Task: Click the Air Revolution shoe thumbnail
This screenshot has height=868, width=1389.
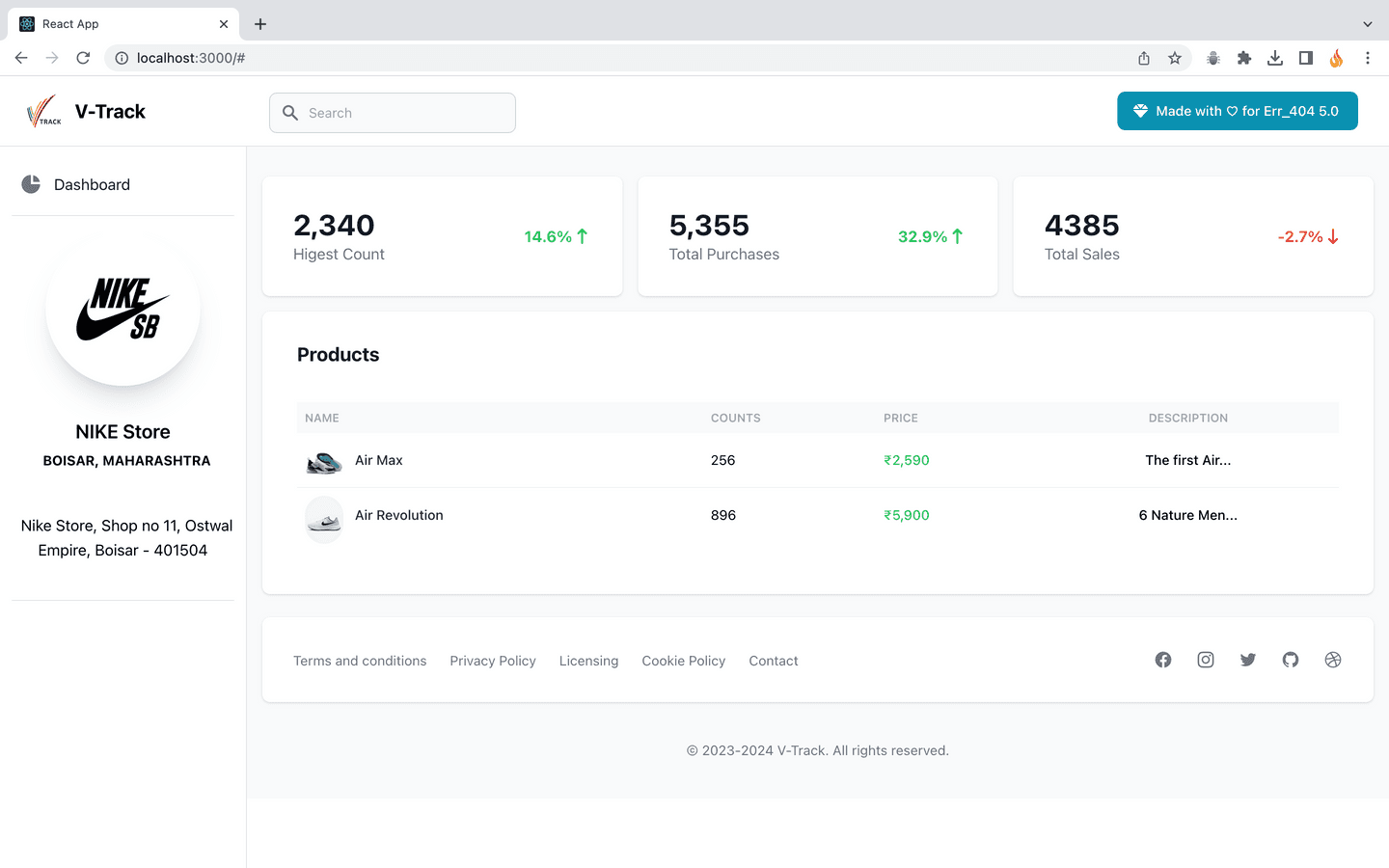Action: (324, 519)
